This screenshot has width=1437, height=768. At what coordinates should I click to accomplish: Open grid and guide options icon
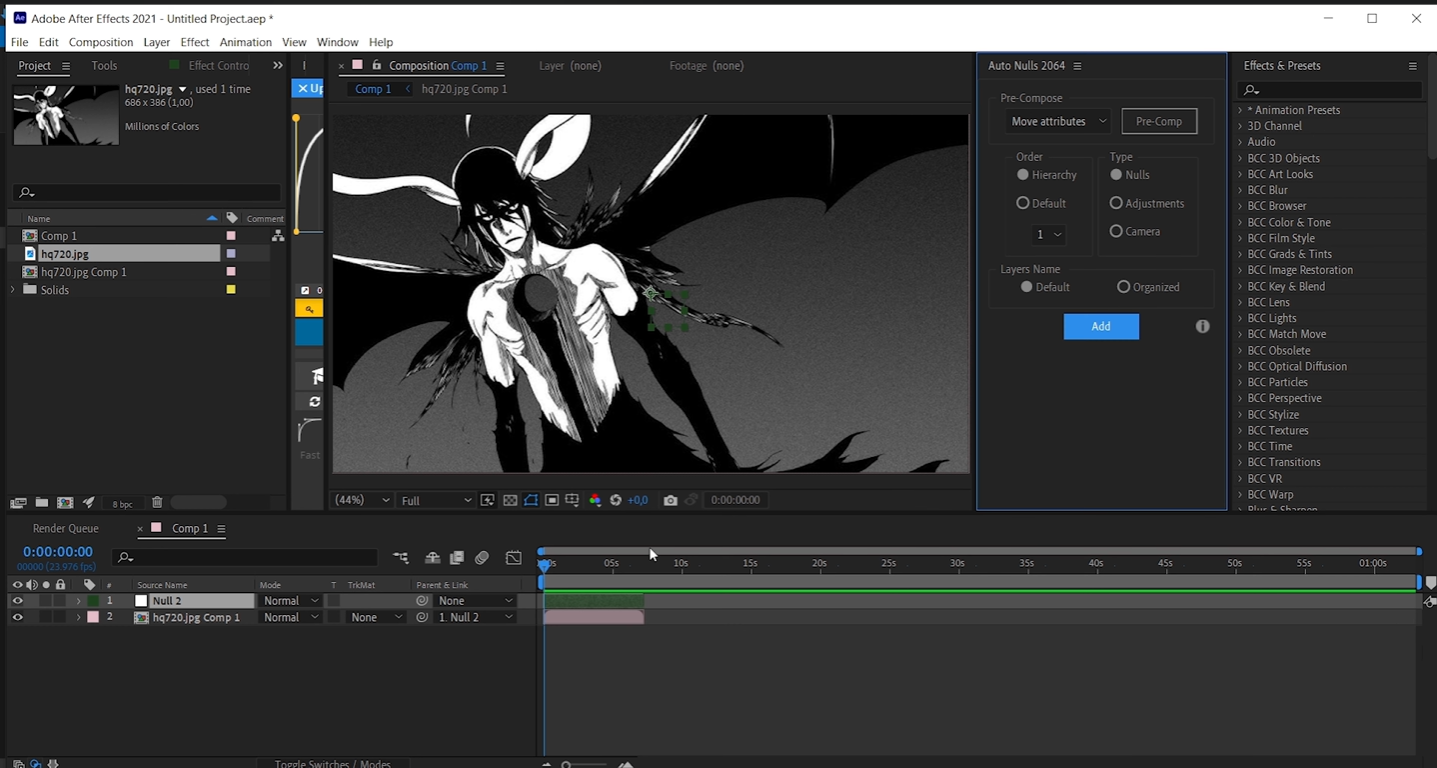coord(573,500)
